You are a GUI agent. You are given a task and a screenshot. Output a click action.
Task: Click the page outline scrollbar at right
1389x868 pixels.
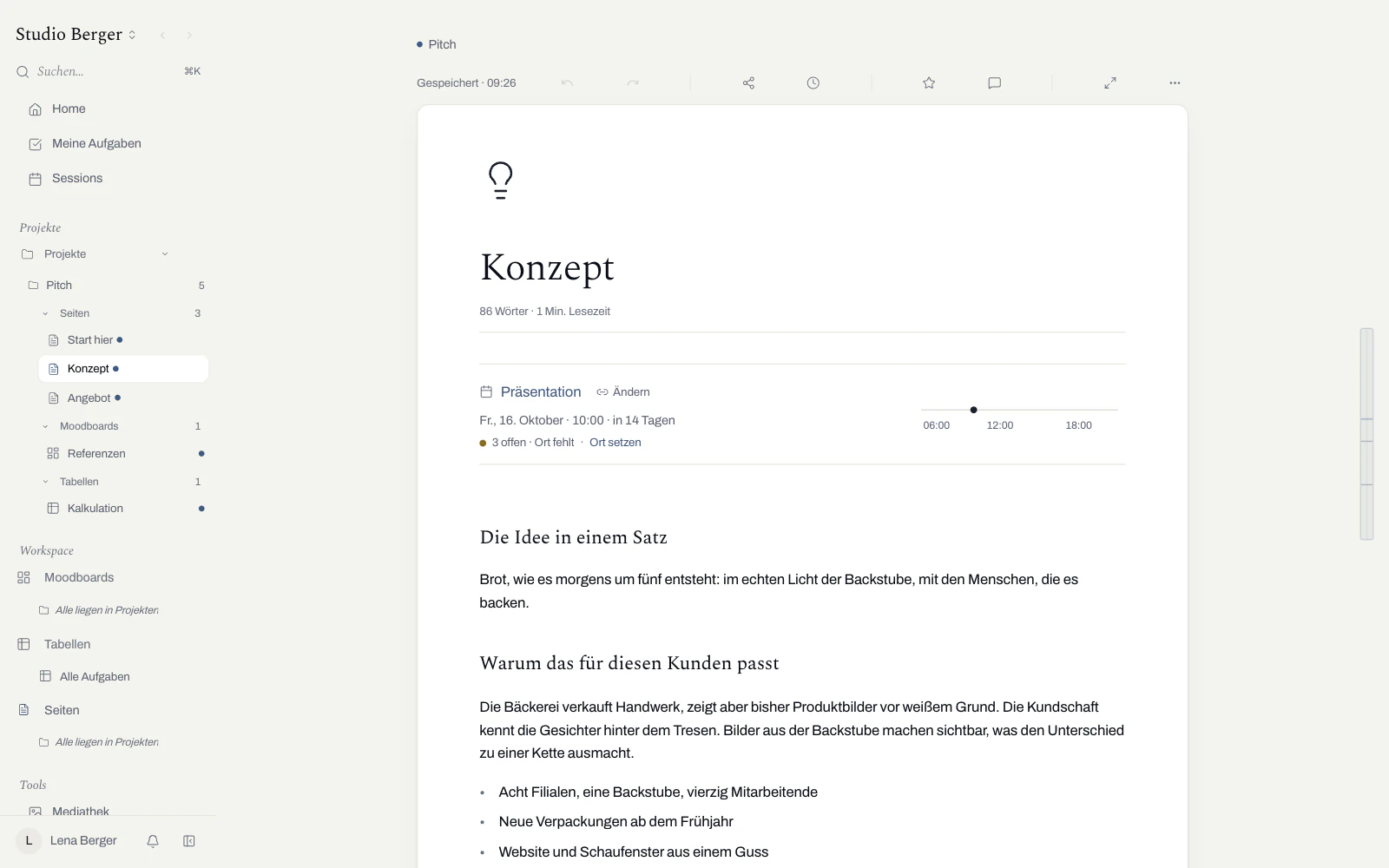pos(1366,434)
